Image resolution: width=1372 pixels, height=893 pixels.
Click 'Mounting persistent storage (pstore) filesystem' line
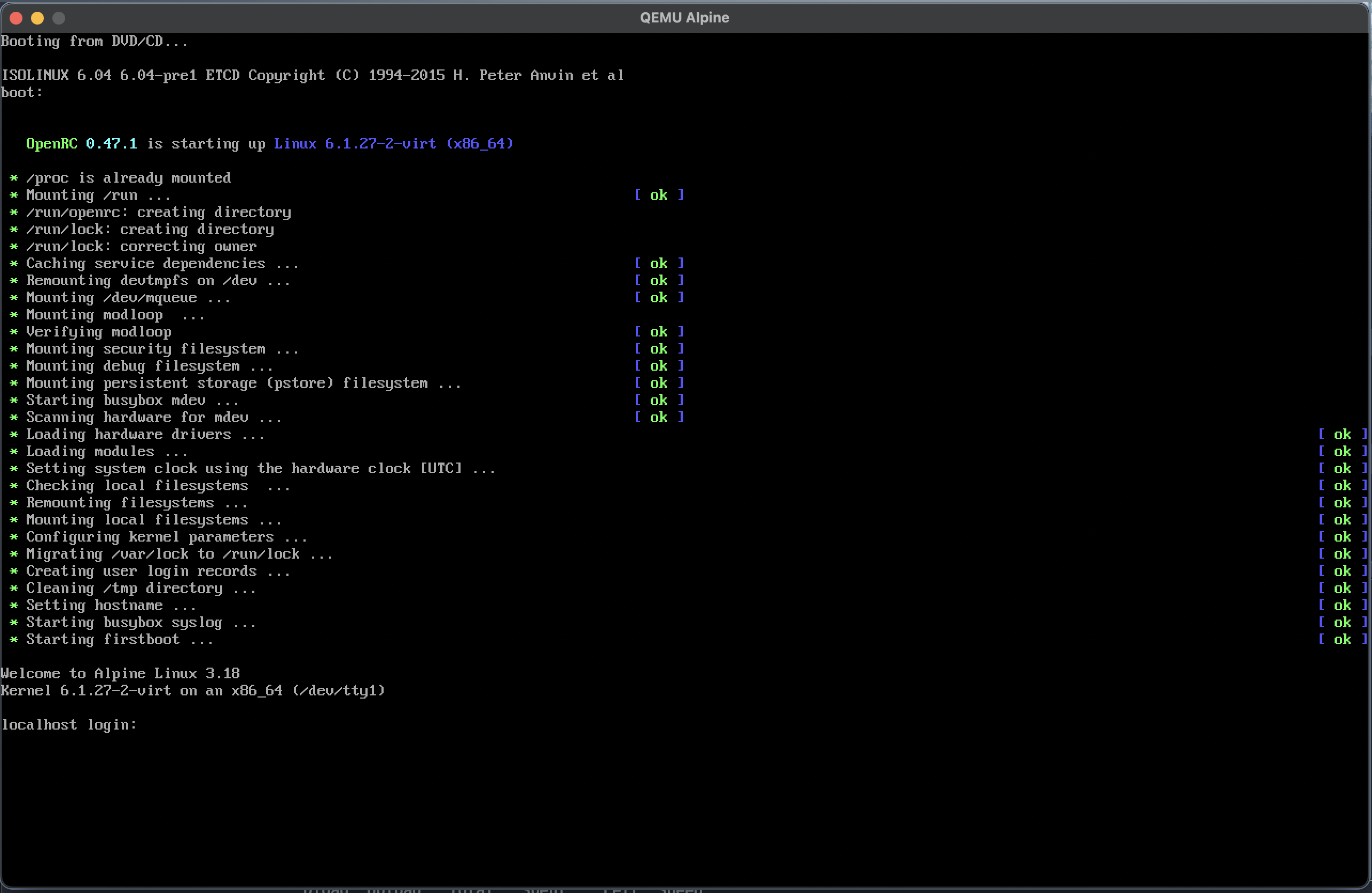click(x=244, y=383)
